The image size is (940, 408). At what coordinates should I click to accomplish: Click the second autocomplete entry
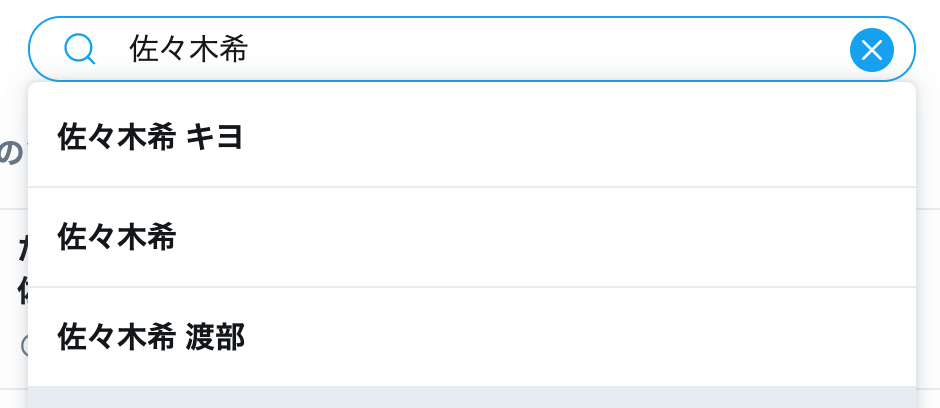pos(470,237)
